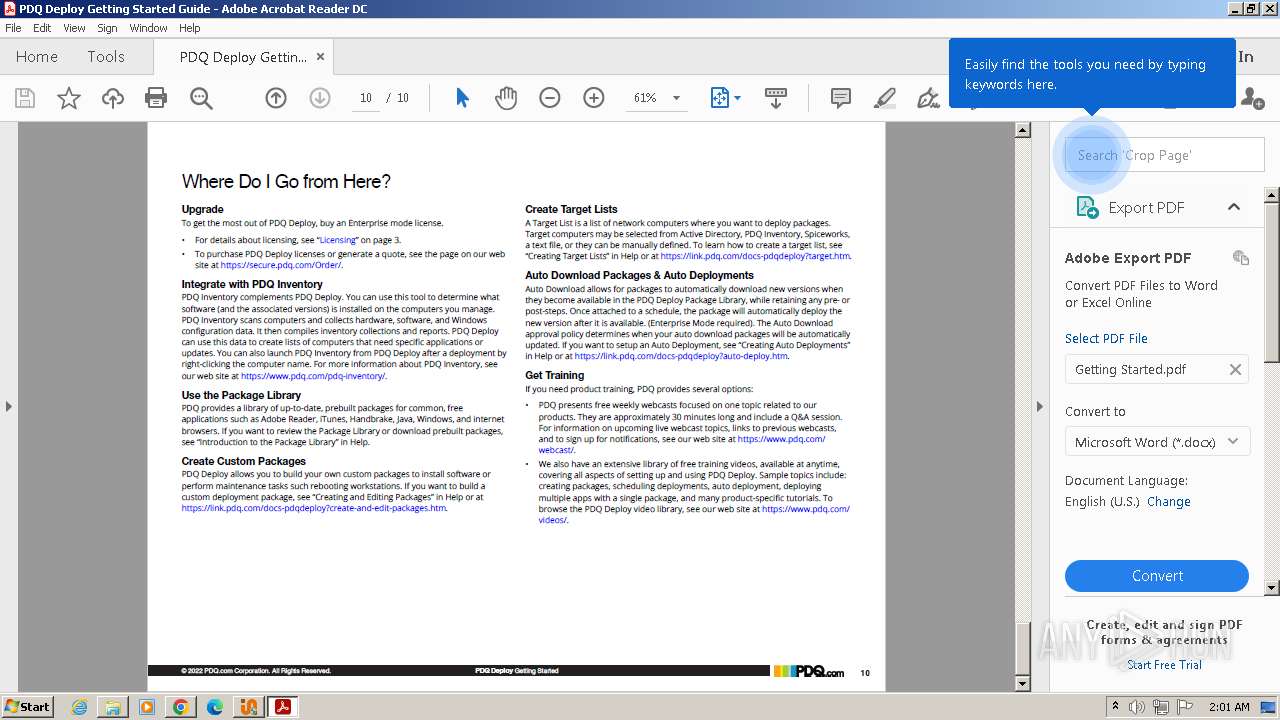Open the Windows Start menu
This screenshot has height=720, width=1280.
28,706
